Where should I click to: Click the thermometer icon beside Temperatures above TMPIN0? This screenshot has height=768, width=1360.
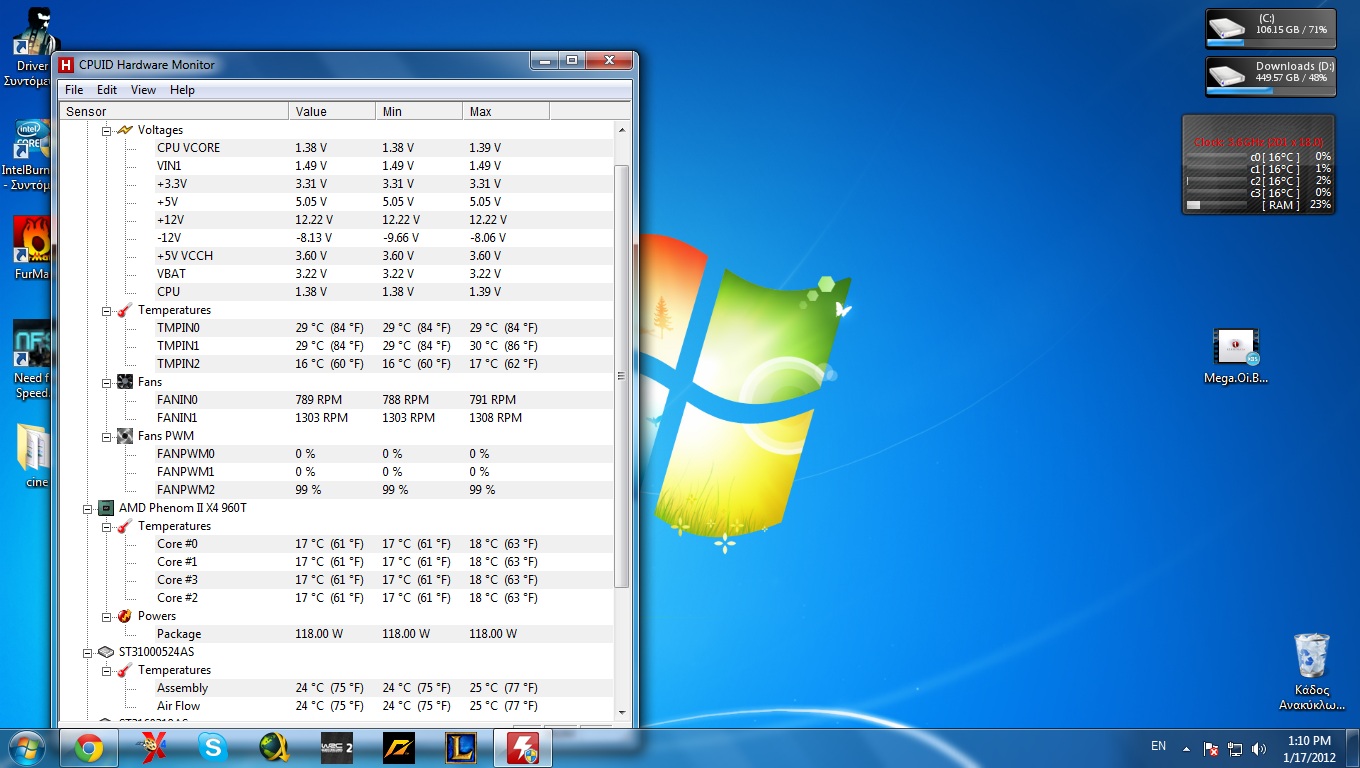coord(125,310)
